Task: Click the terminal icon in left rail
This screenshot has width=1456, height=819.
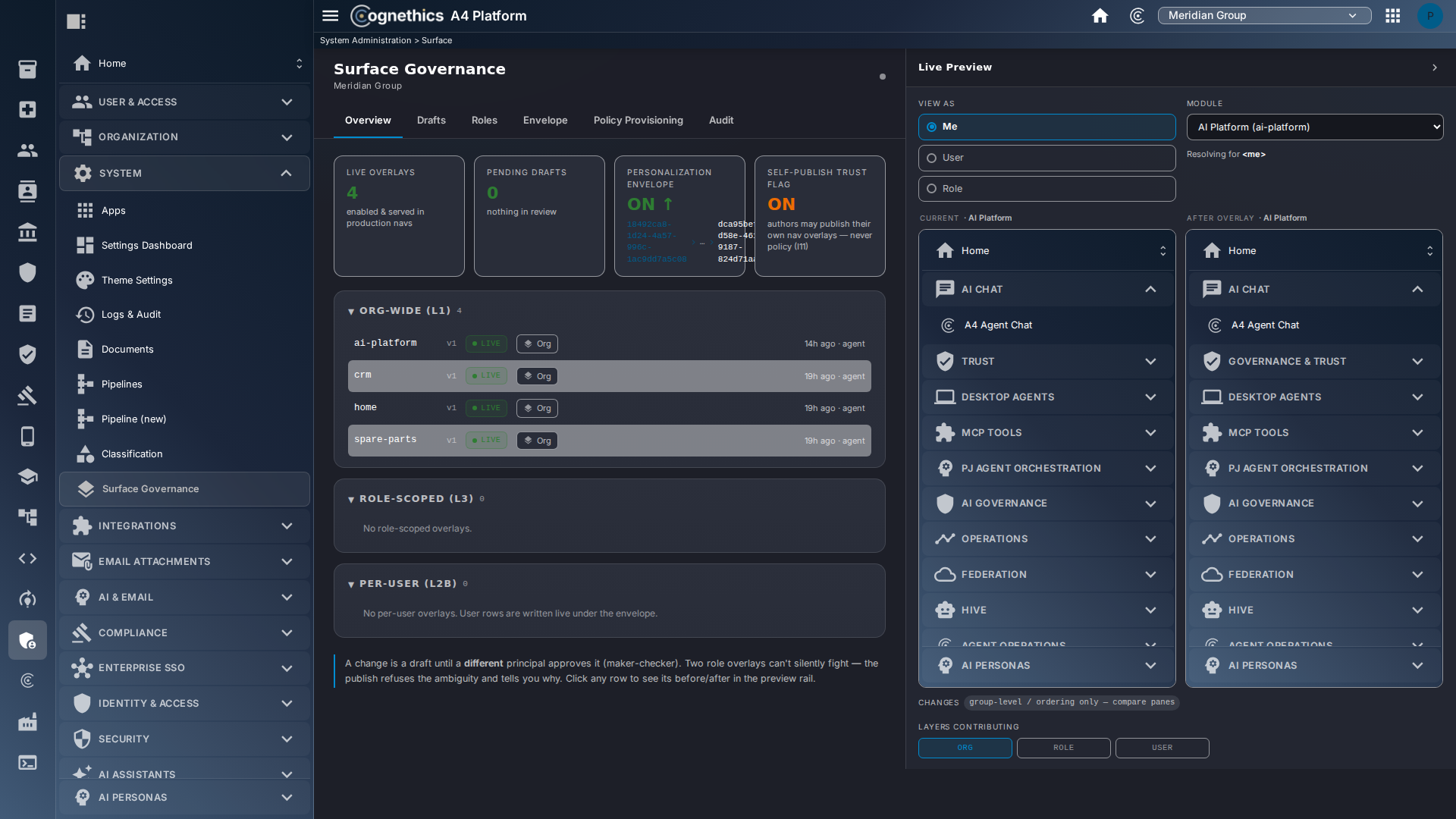Action: tap(27, 763)
